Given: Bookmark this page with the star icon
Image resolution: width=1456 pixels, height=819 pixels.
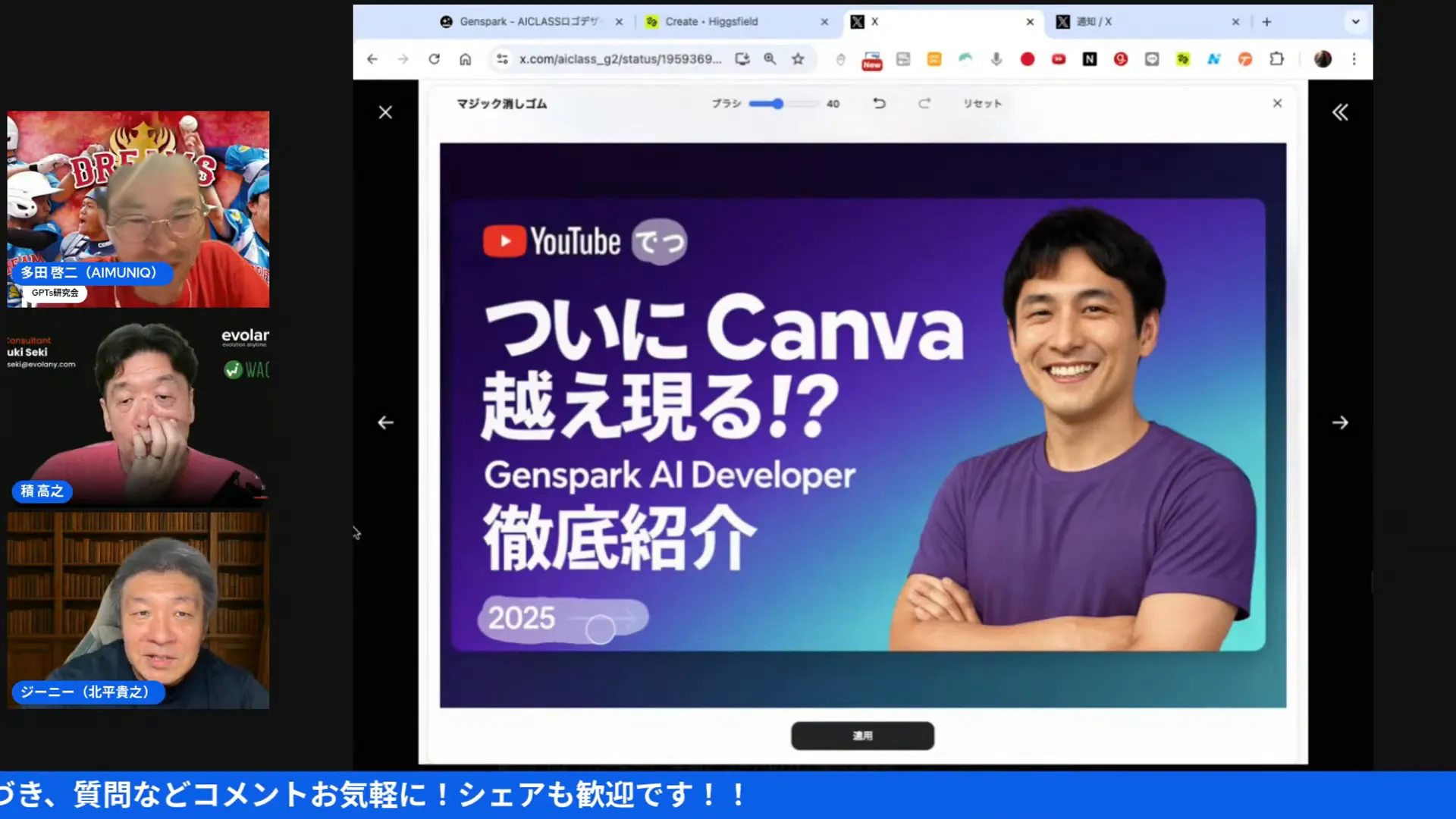Looking at the screenshot, I should pyautogui.click(x=798, y=59).
